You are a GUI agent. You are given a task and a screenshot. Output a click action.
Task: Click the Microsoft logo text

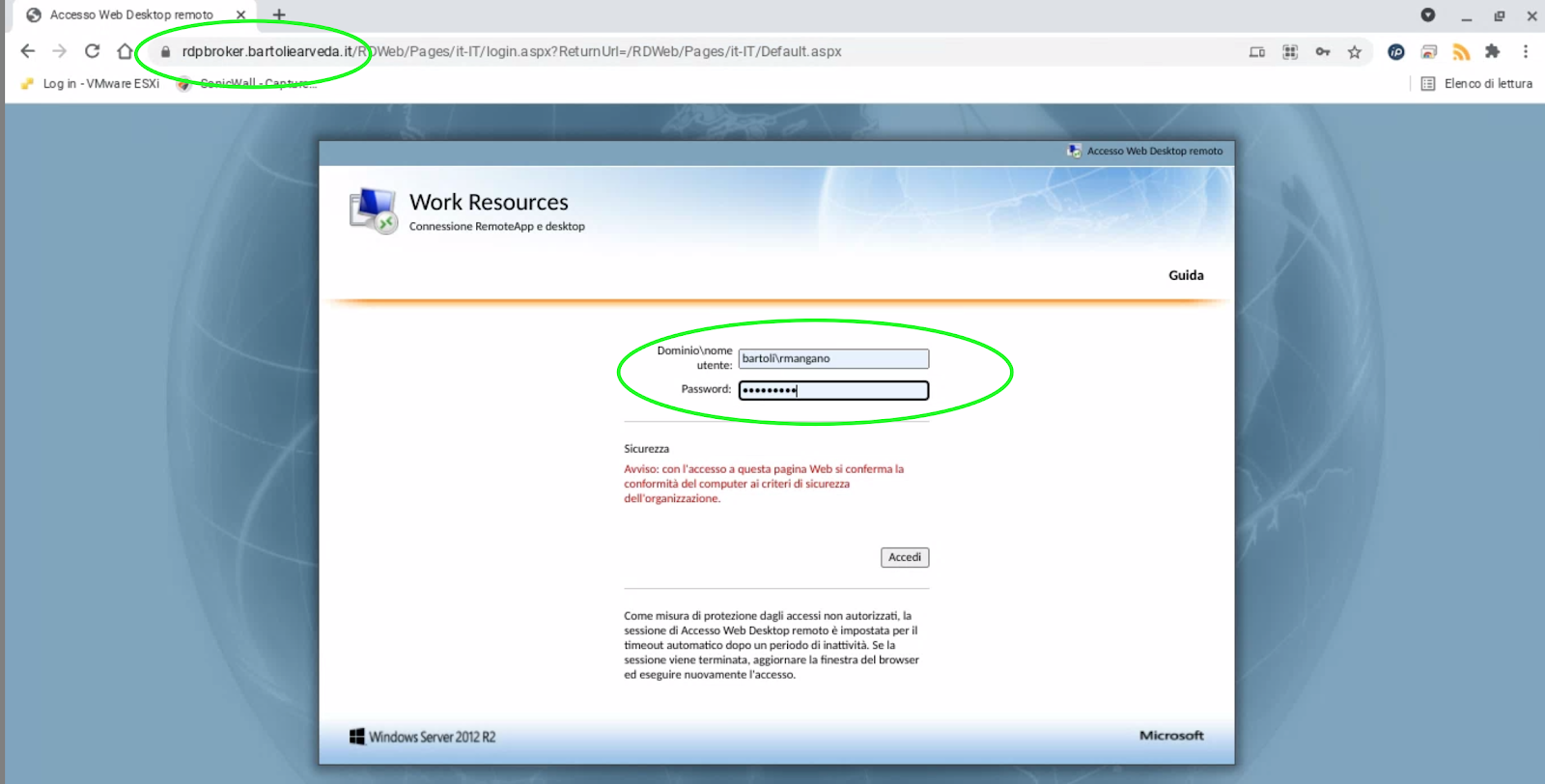(1171, 736)
